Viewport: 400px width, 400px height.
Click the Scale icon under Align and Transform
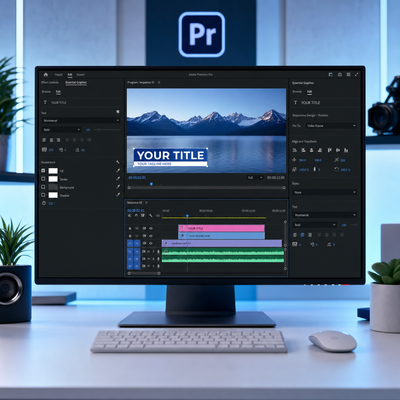pyautogui.click(x=294, y=169)
